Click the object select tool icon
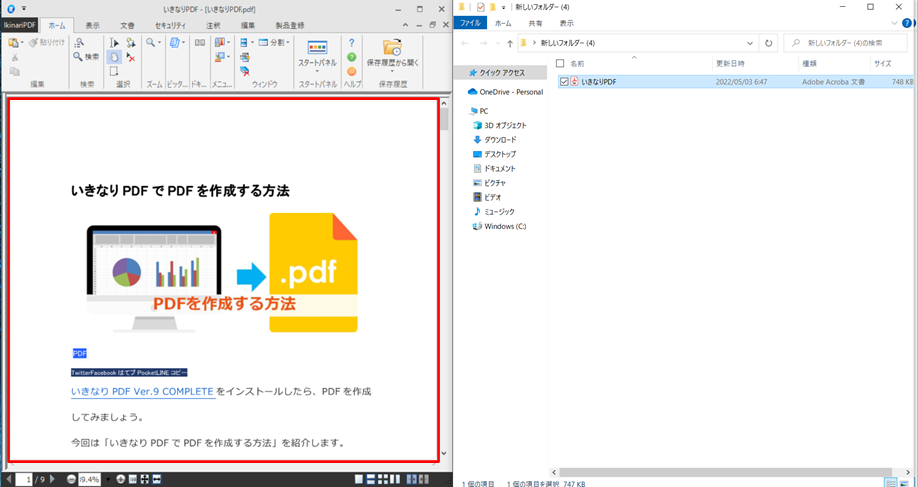This screenshot has width=918, height=487. click(x=131, y=43)
